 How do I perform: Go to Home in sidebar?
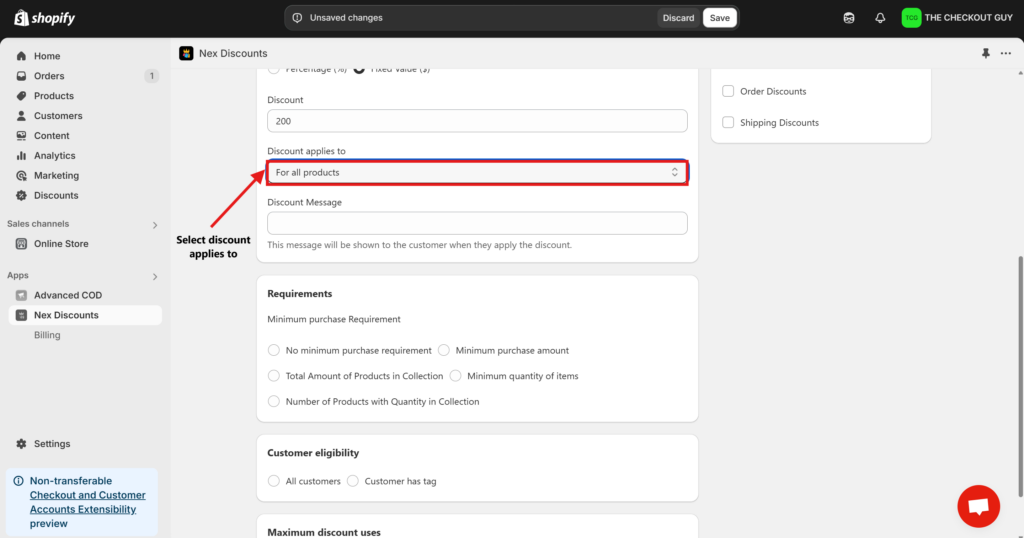click(47, 56)
